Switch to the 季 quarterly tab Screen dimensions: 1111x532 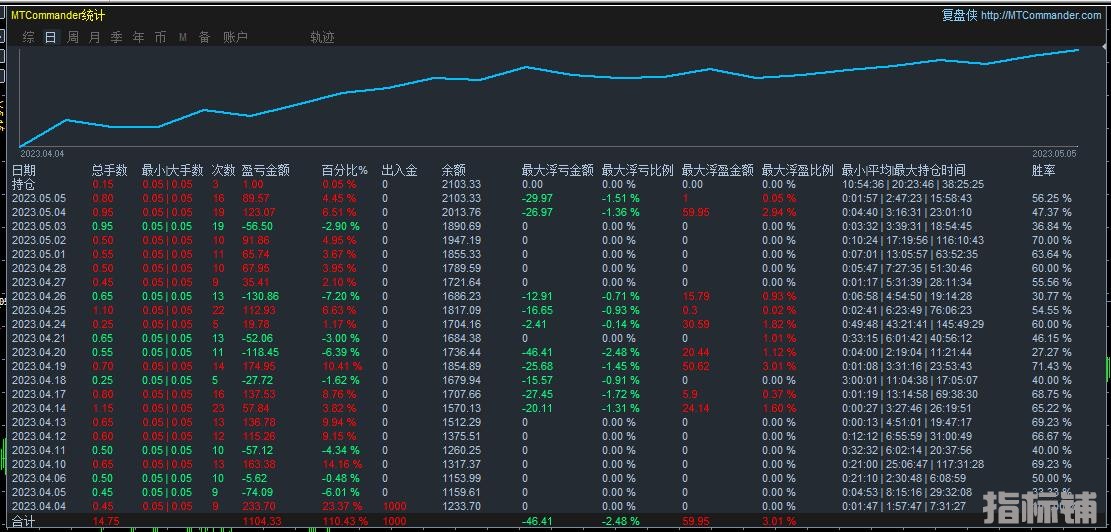116,38
